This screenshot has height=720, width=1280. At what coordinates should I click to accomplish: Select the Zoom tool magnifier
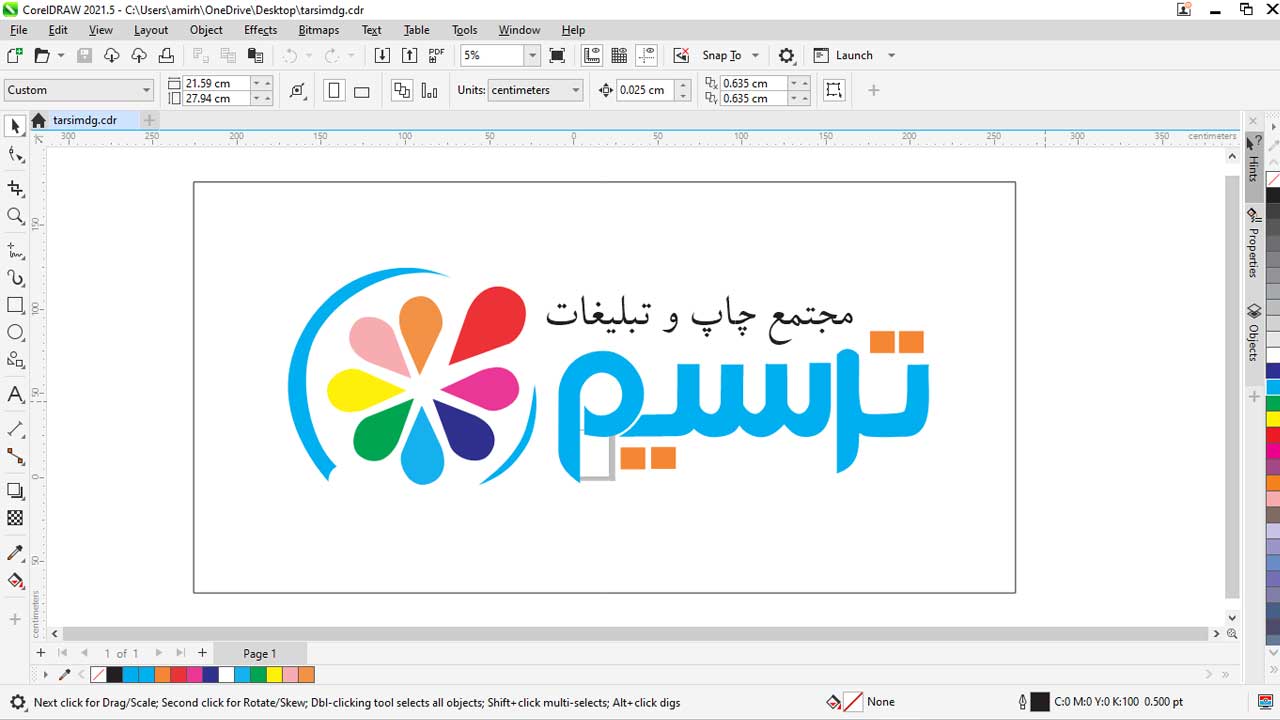coord(15,216)
